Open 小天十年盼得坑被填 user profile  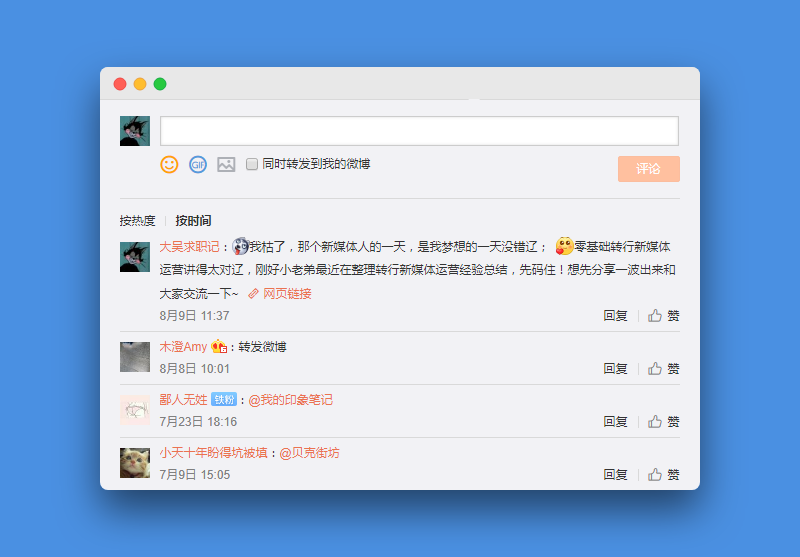(x=213, y=453)
